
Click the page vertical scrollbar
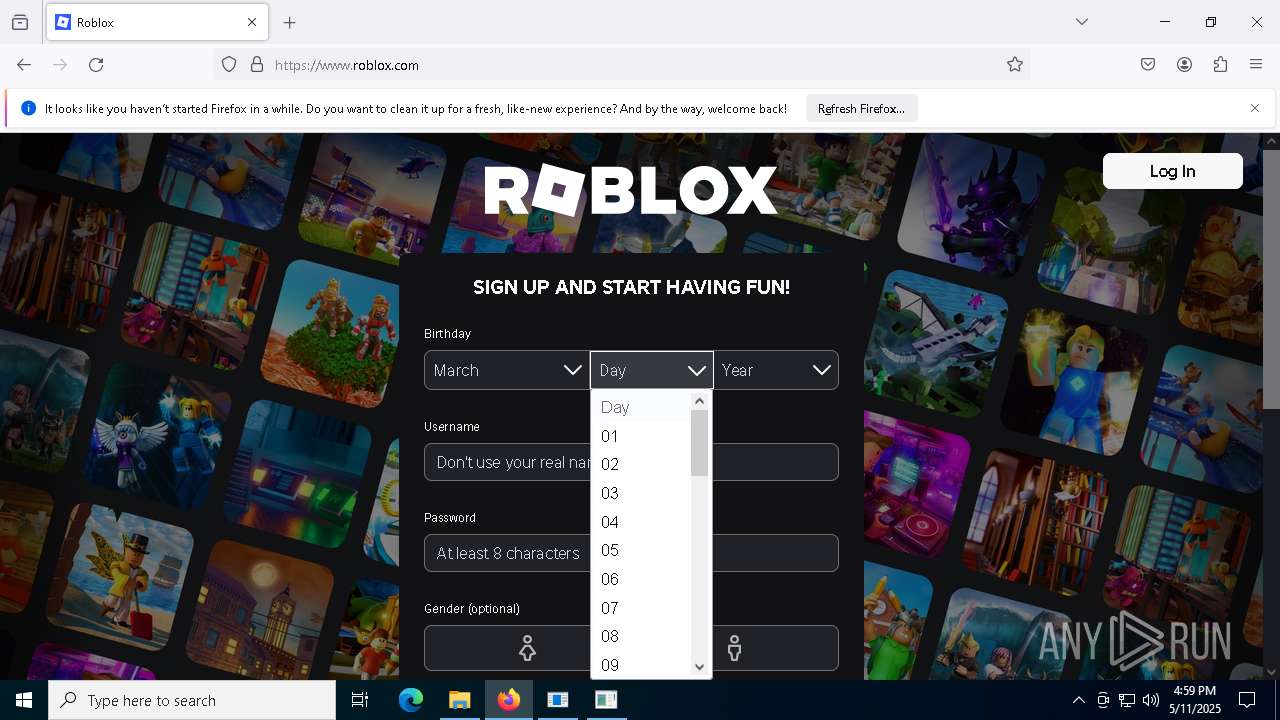coord(1271,280)
